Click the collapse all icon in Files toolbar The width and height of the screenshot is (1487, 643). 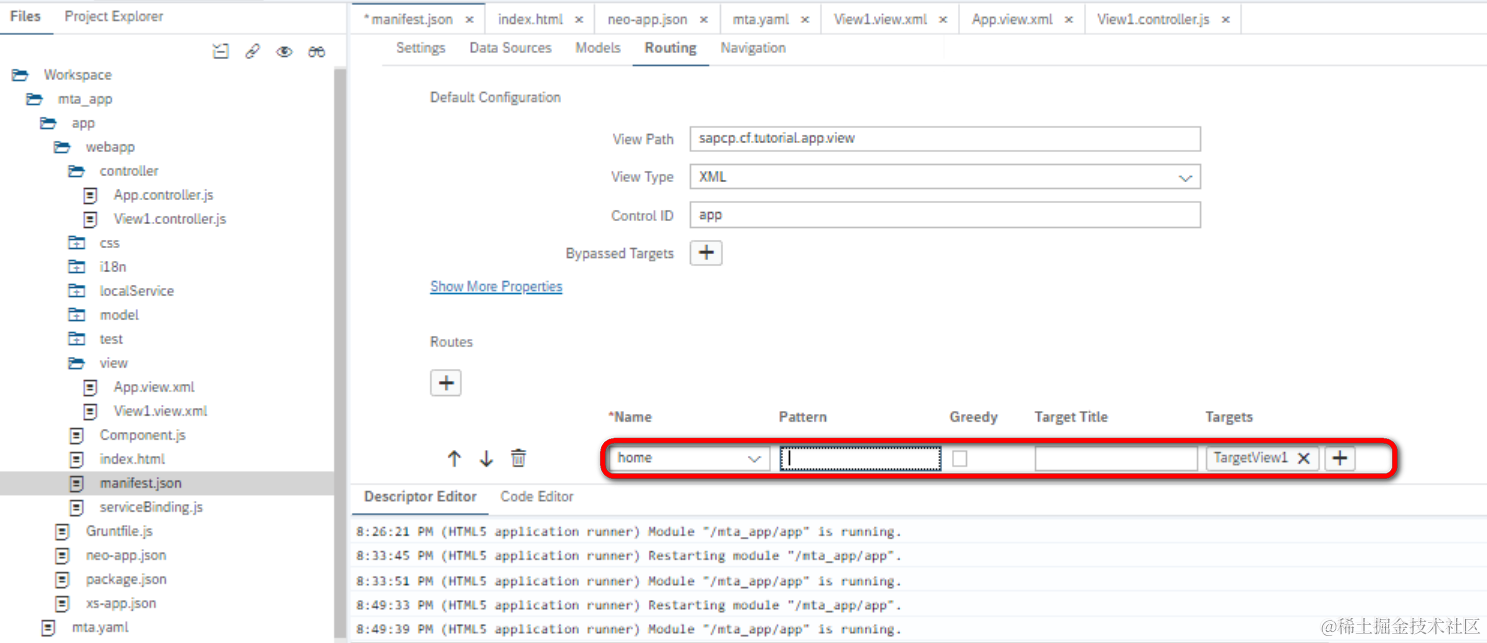pyautogui.click(x=221, y=52)
